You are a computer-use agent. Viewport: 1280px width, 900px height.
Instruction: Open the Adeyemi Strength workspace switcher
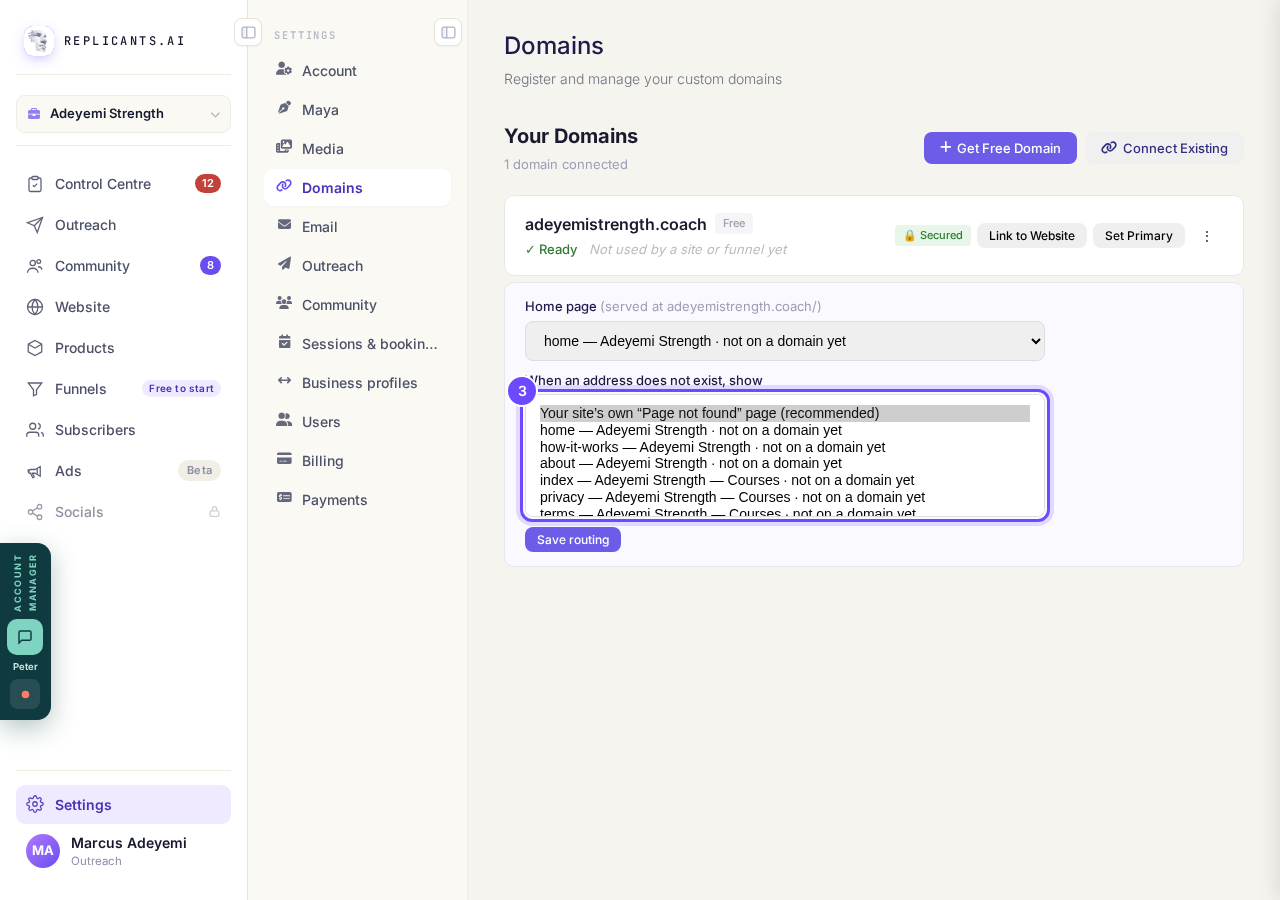point(123,114)
